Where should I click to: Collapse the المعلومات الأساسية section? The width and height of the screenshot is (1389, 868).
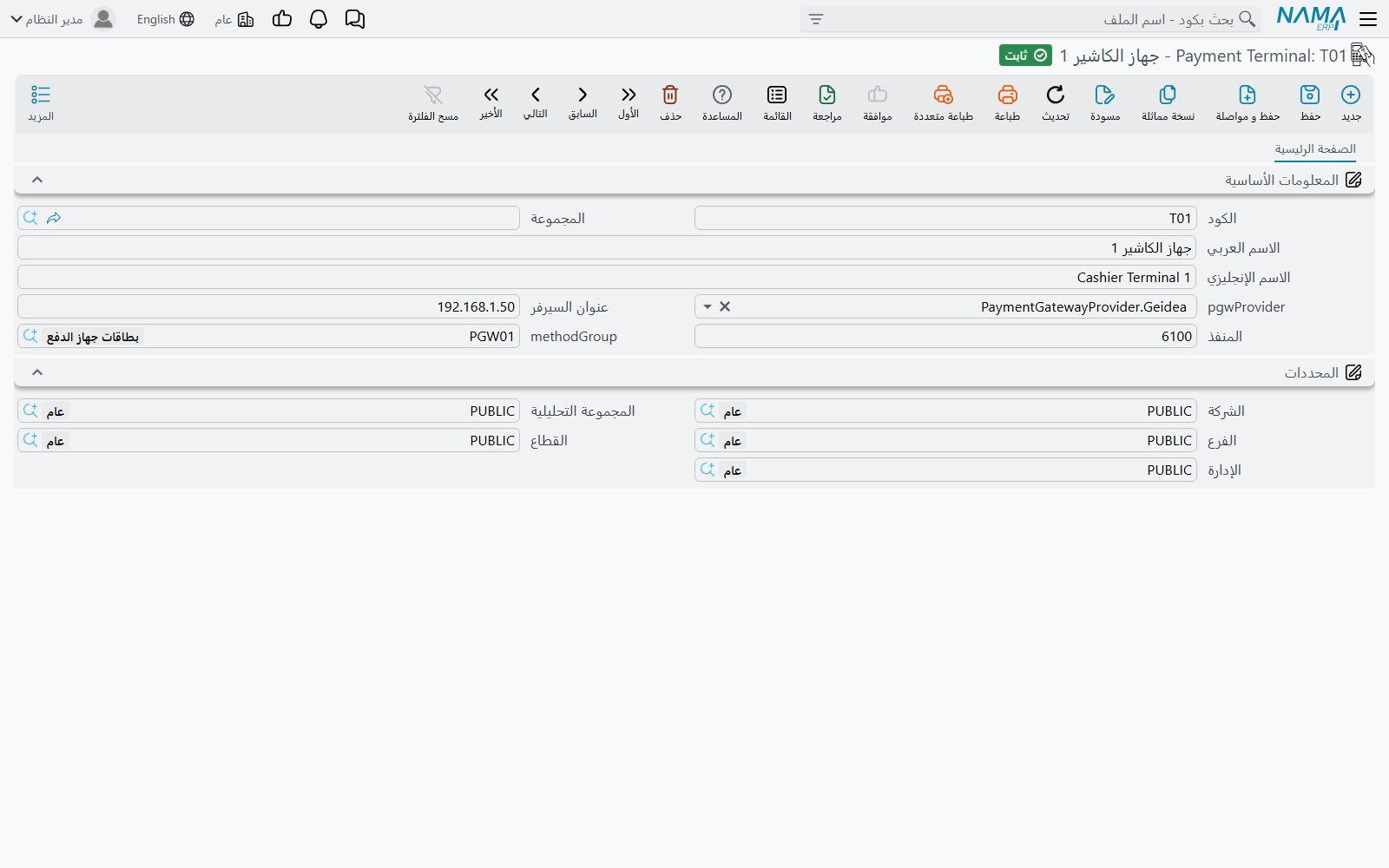tap(37, 180)
